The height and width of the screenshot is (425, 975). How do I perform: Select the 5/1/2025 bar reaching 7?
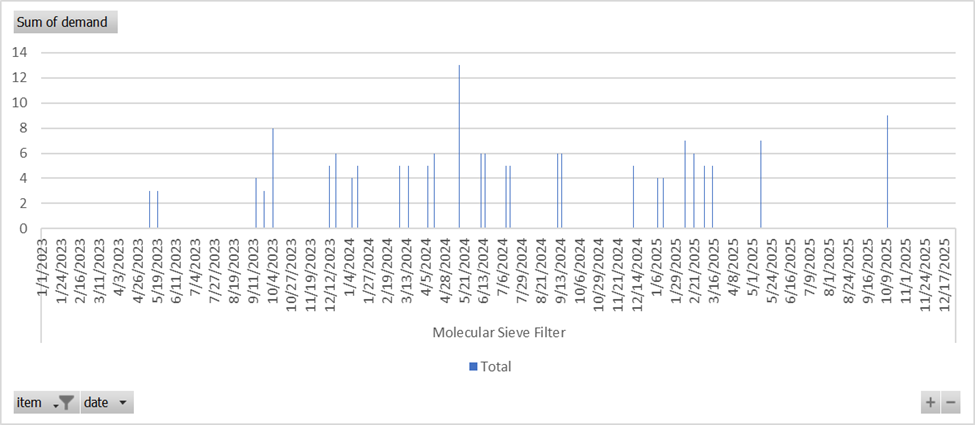pos(761,185)
